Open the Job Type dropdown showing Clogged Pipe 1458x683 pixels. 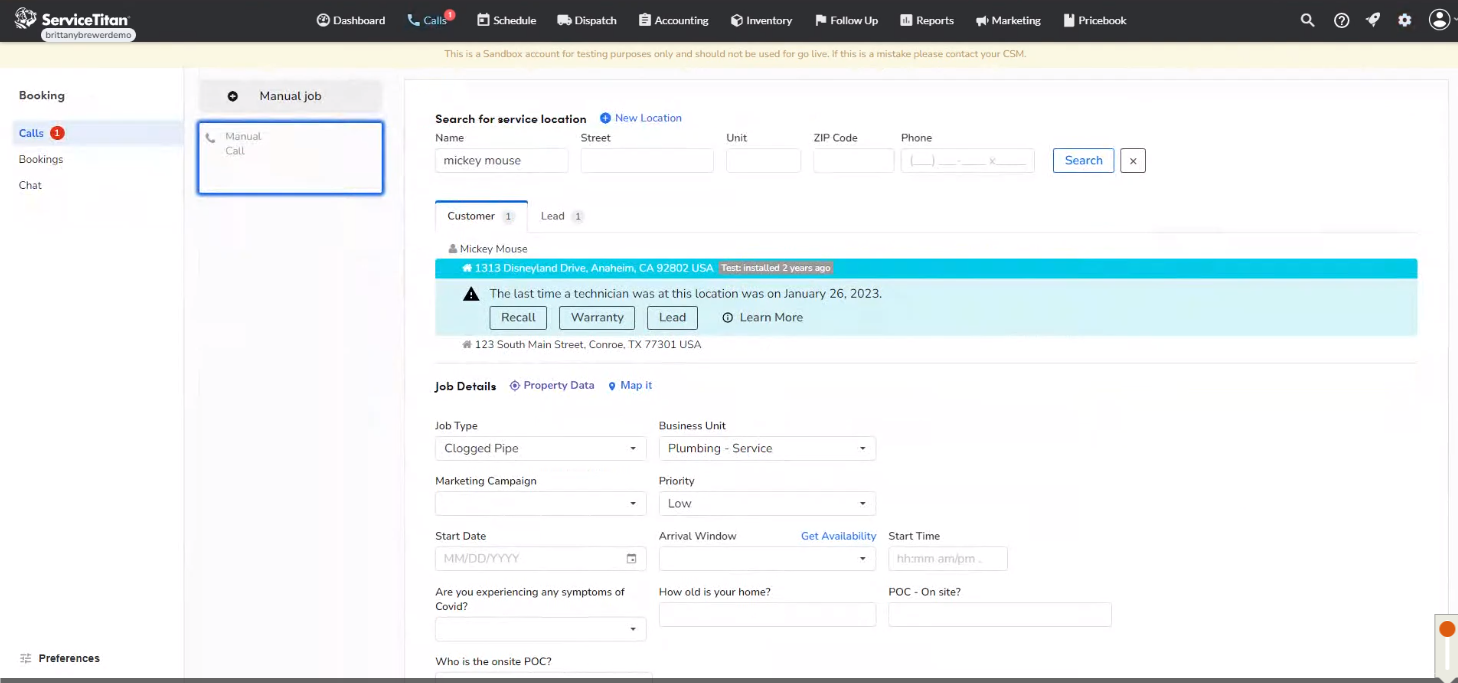point(539,447)
